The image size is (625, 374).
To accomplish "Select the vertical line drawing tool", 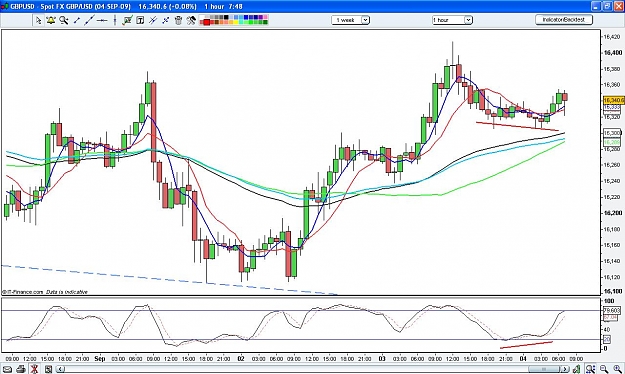I will click(115, 20).
